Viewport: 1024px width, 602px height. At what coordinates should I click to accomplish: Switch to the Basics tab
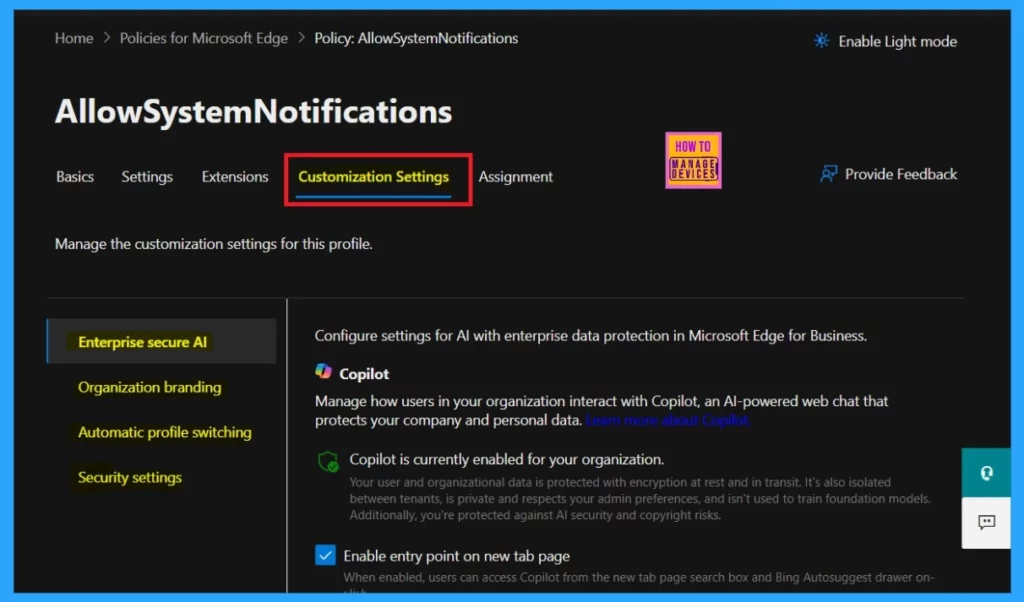[75, 176]
